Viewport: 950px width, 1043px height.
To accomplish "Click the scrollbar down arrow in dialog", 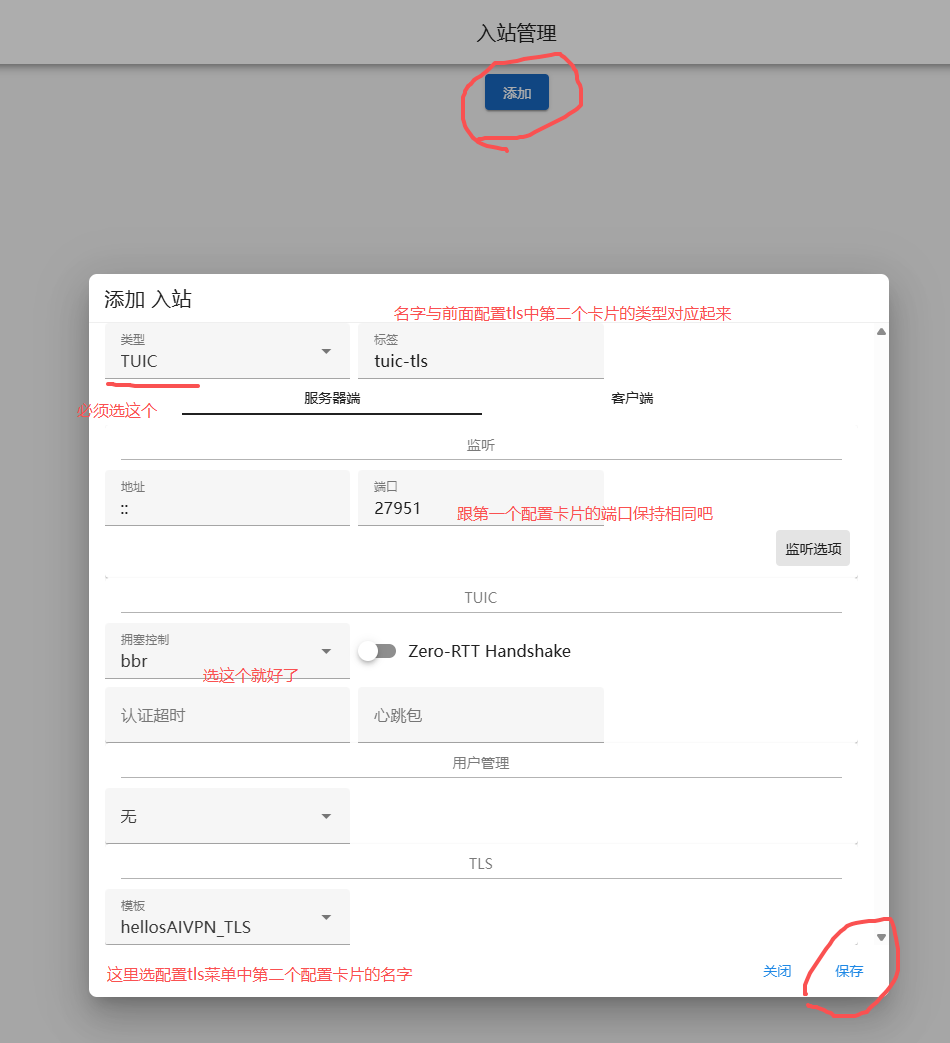I will point(881,937).
